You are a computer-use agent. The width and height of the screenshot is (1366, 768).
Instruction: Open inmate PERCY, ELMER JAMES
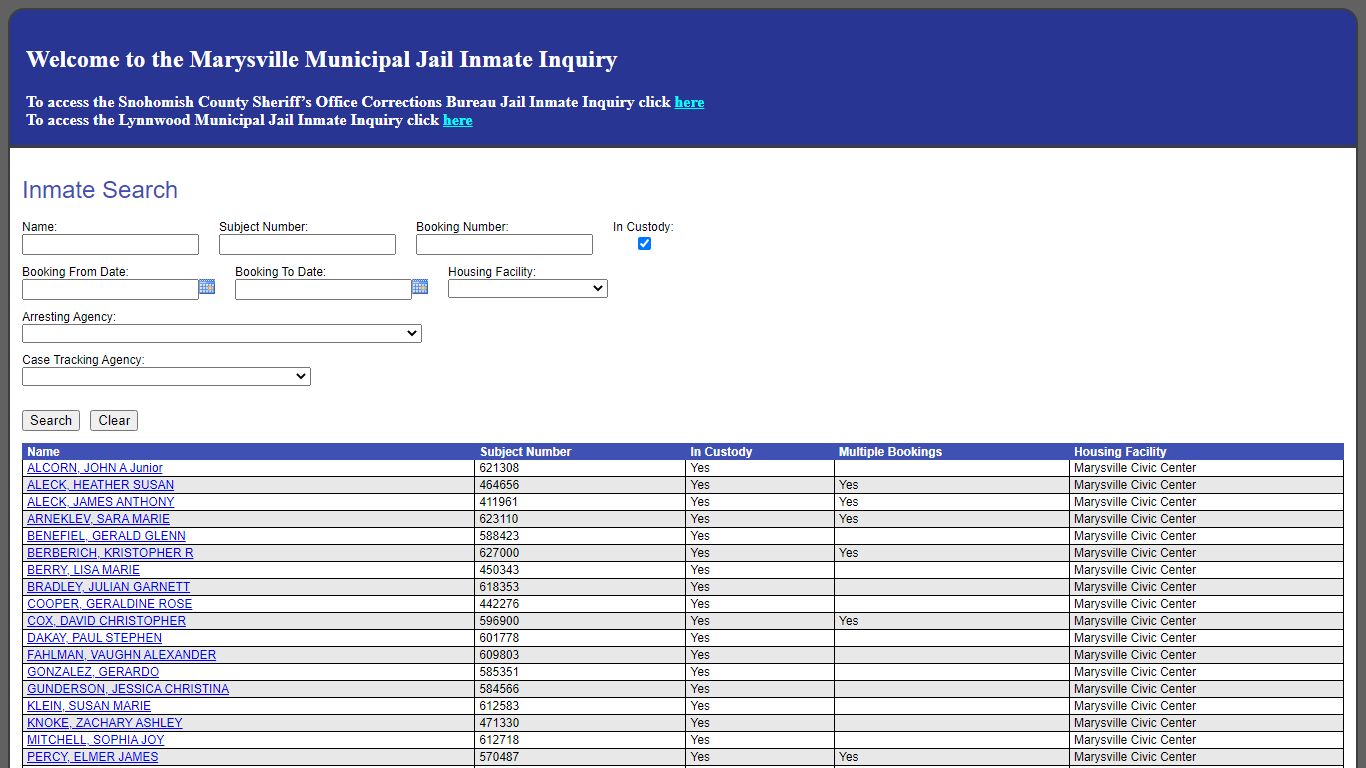[x=92, y=757]
